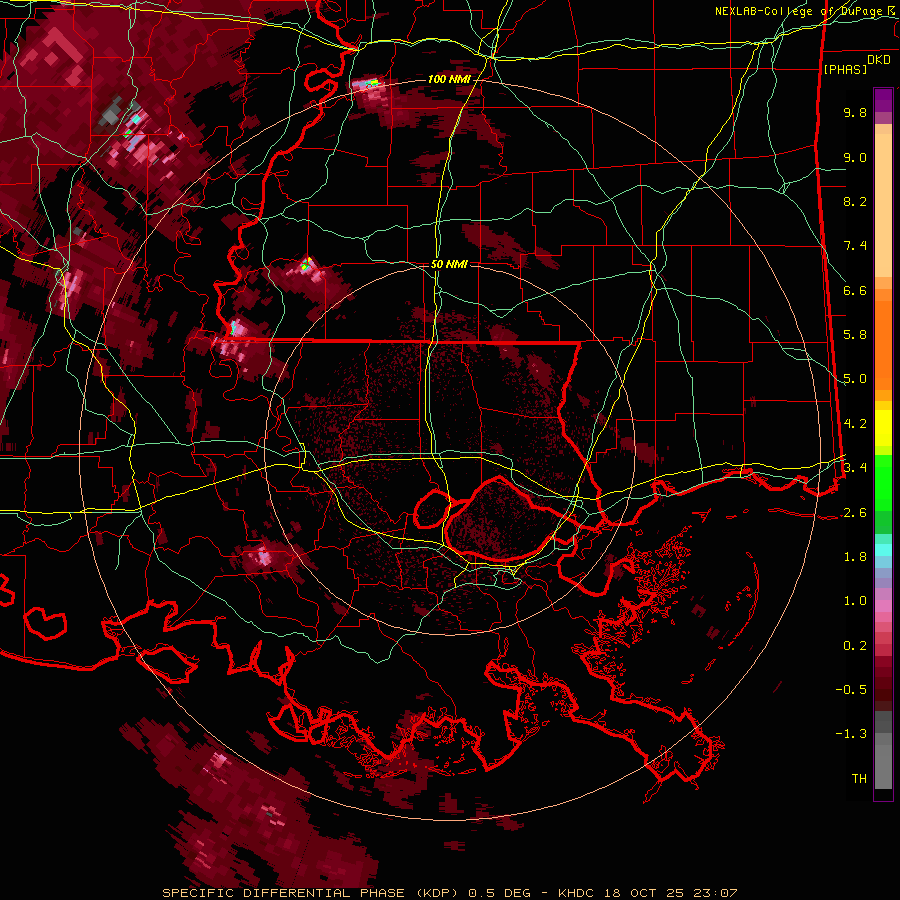
Task: Click the 0.2 color scale label
Action: pyautogui.click(x=855, y=646)
